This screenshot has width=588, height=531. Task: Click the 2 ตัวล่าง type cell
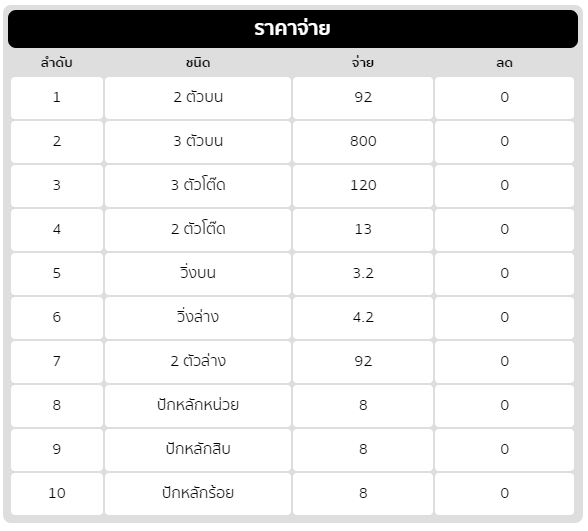coord(198,362)
